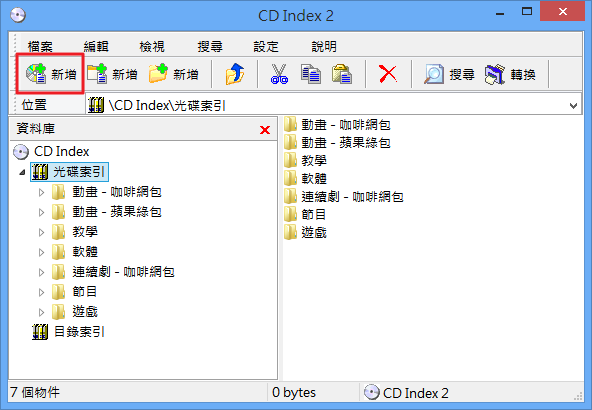Expand 動畫 - 咖啡網包 tree node
This screenshot has height=410, width=592.
coord(42,193)
